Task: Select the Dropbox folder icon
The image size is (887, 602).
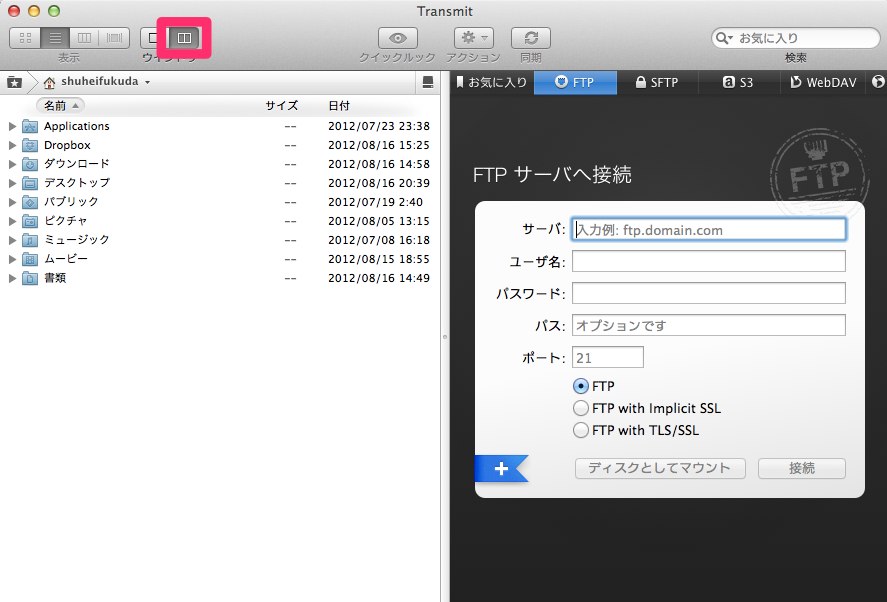Action: [x=30, y=145]
